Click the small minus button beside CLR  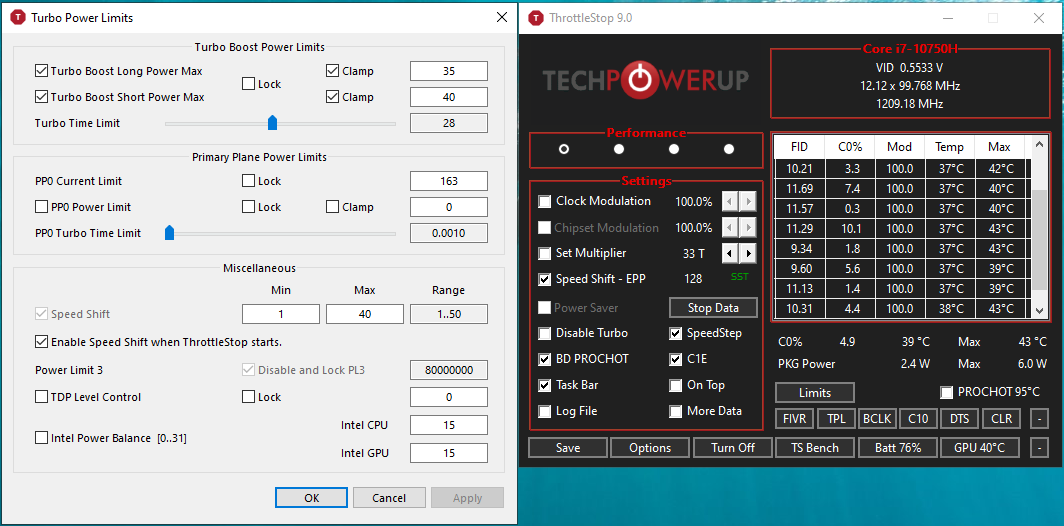point(1040,419)
